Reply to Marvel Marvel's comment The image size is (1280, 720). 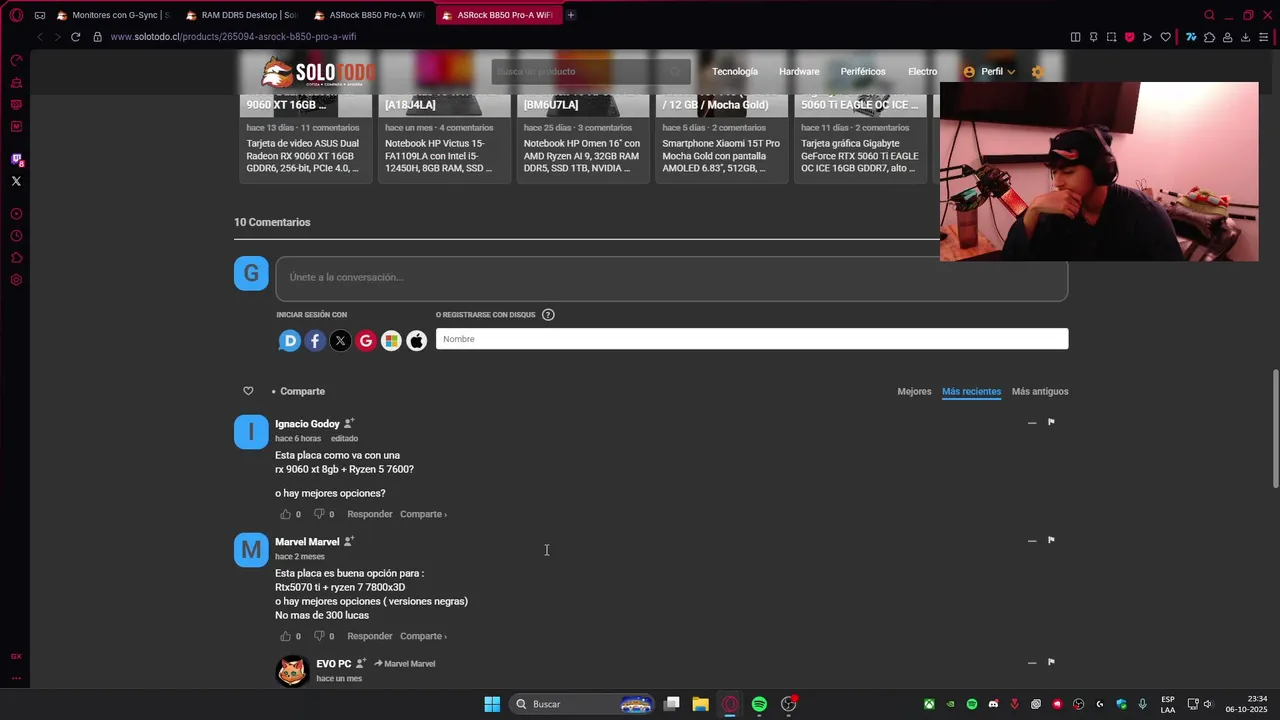[369, 636]
